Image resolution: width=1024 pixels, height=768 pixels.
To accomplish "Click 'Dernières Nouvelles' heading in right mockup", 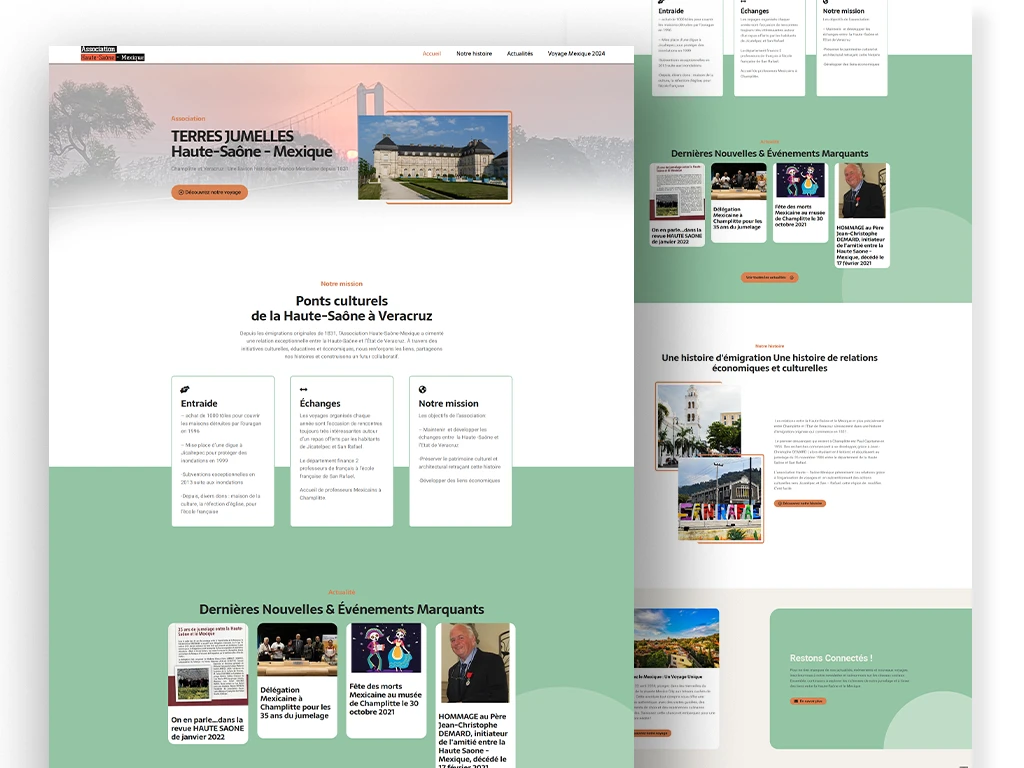I will point(769,153).
